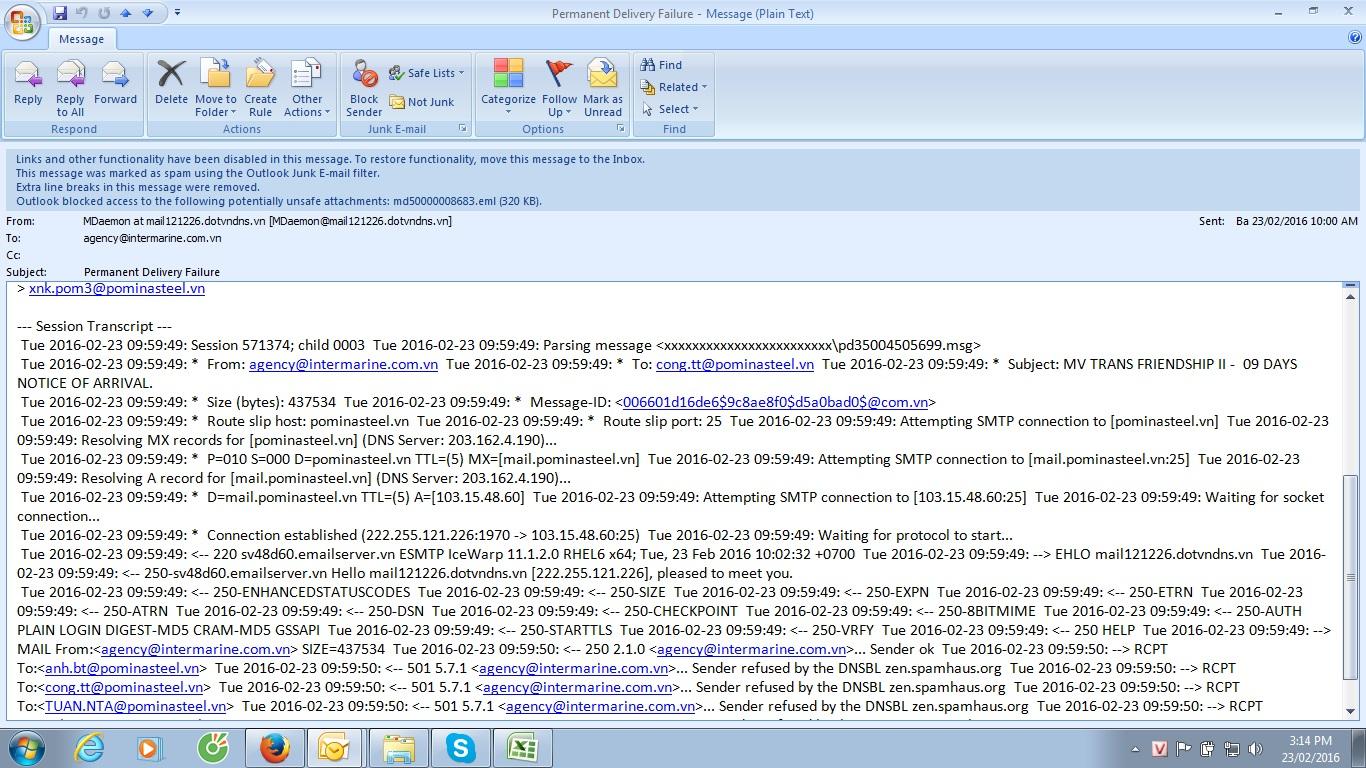This screenshot has width=1366, height=768.
Task: Click the volume speaker tray icon
Action: 1254,749
